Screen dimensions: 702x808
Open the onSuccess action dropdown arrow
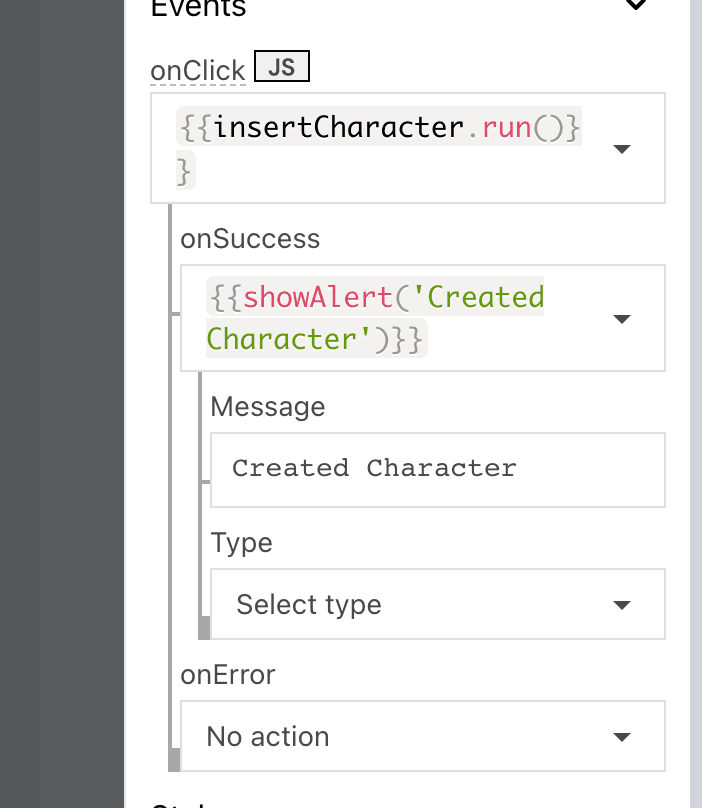tap(621, 319)
